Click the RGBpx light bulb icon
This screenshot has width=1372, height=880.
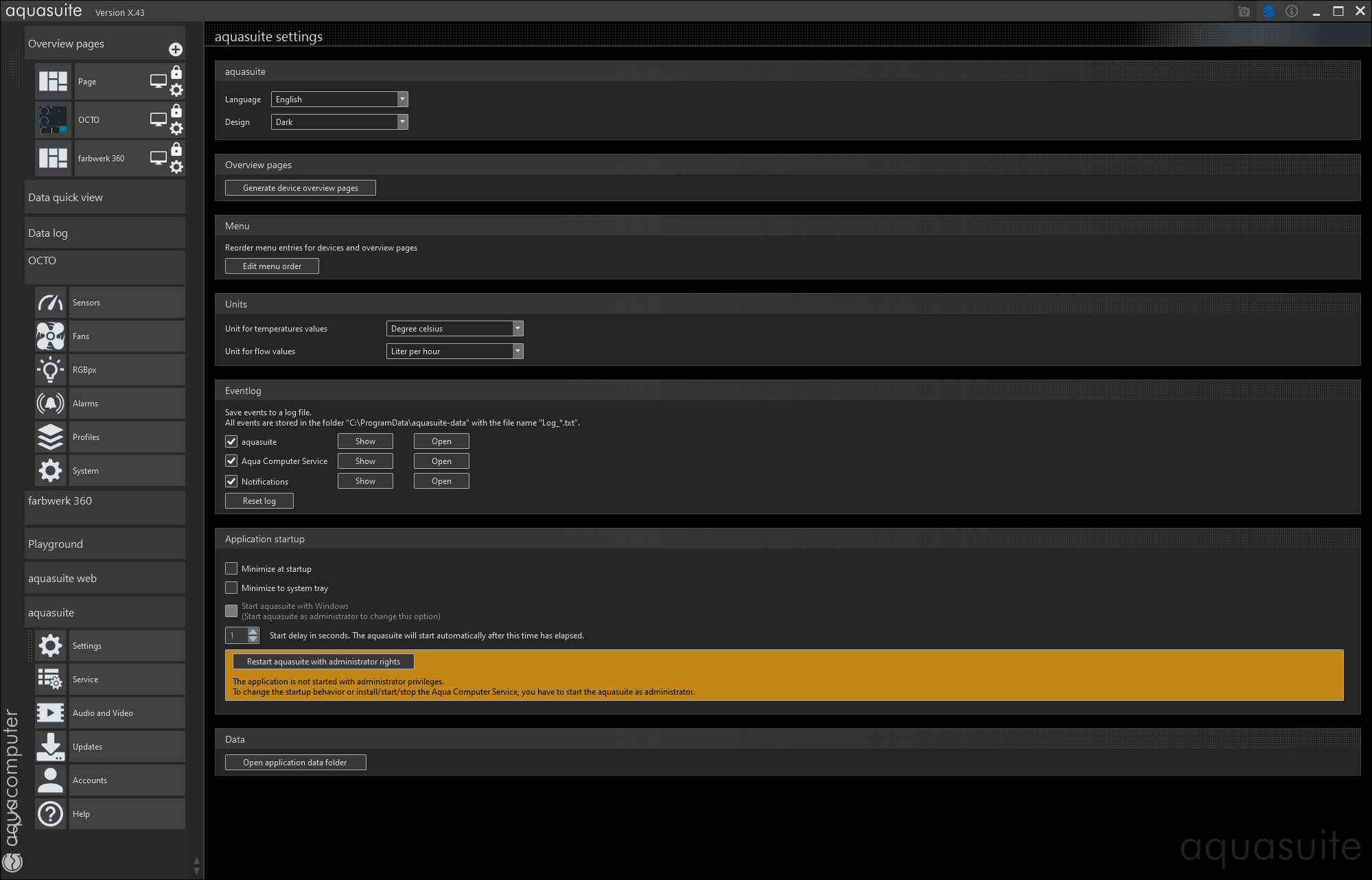pos(50,370)
